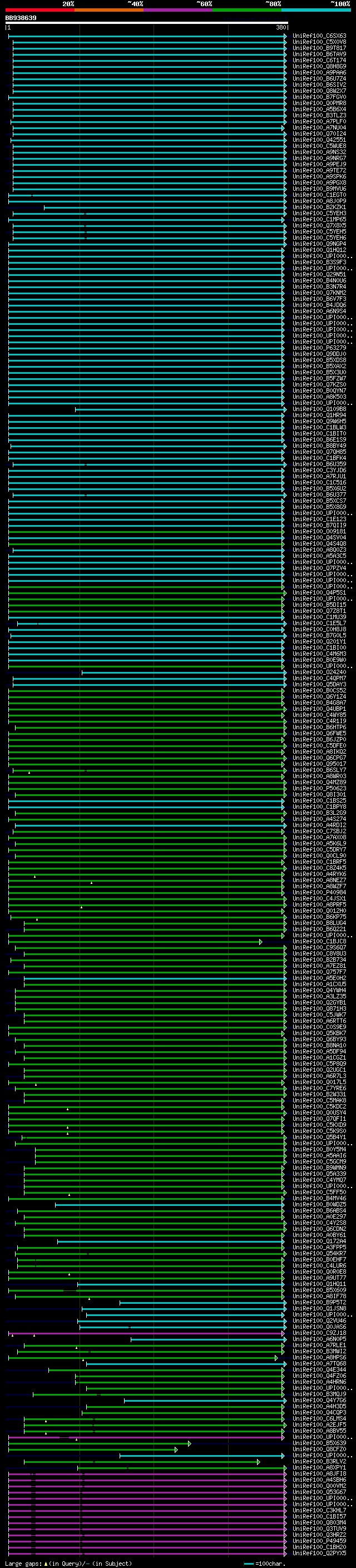This screenshot has height=1568, width=356.
Task: Click UniRef100_B6HTP6 hit
Action: 319,728
